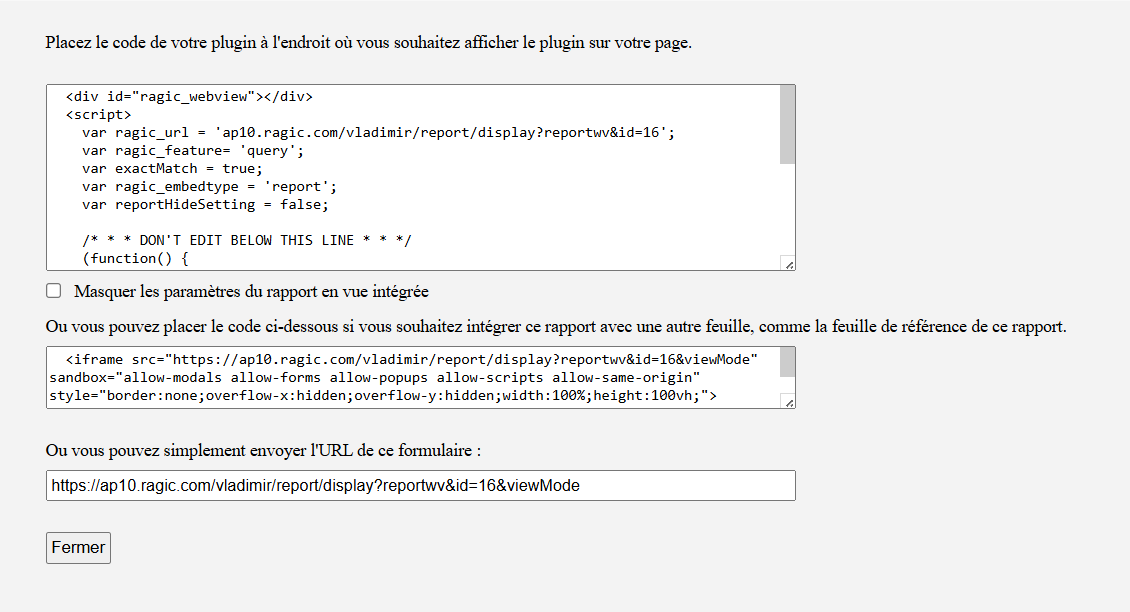Grab the plugin code box resize handle
Image resolution: width=1130 pixels, height=612 pixels.
click(788, 264)
